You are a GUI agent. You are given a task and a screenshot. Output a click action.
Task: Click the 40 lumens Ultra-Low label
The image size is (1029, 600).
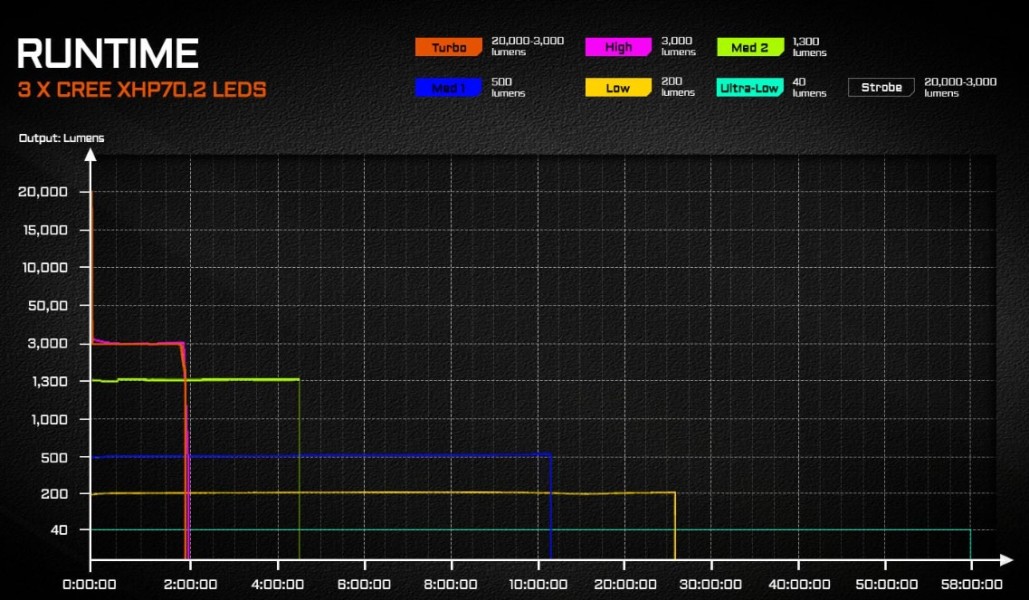tap(810, 87)
